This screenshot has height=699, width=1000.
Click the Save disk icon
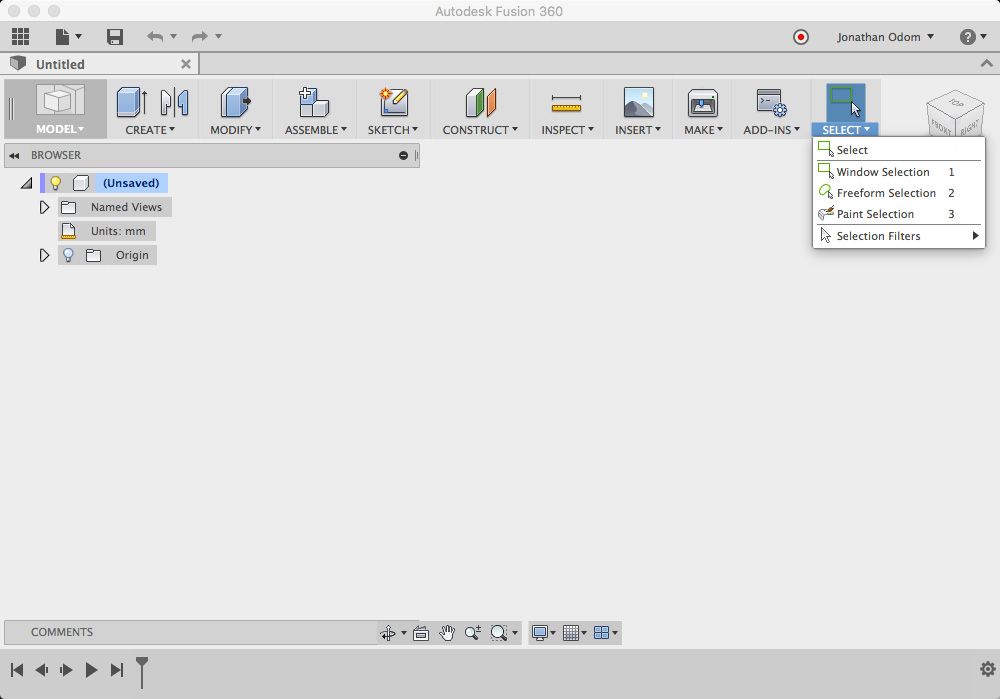point(115,37)
